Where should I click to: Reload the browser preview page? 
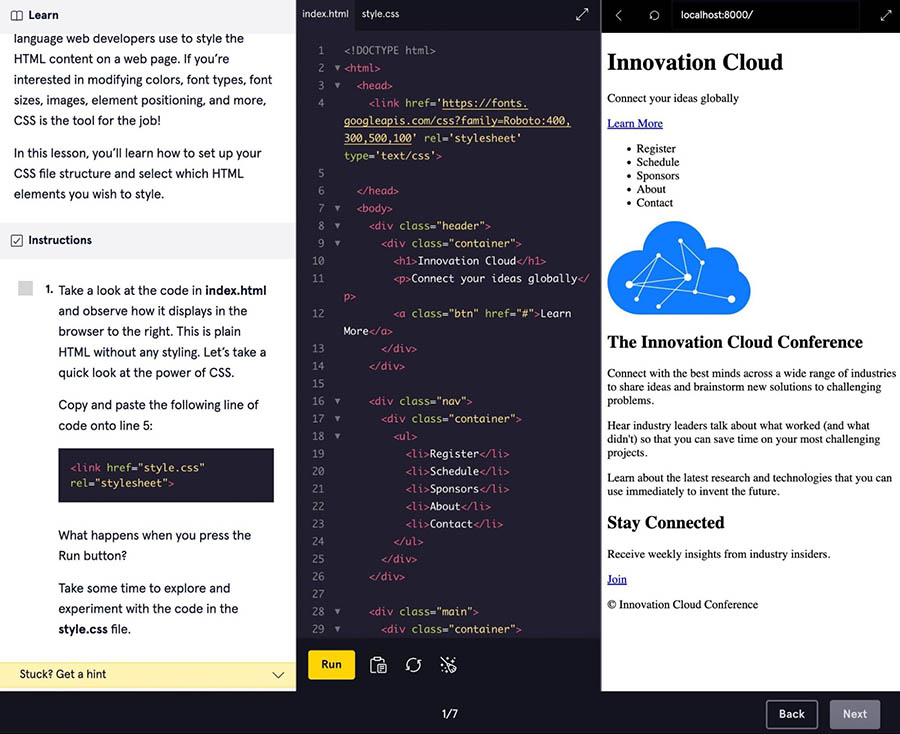pos(654,15)
